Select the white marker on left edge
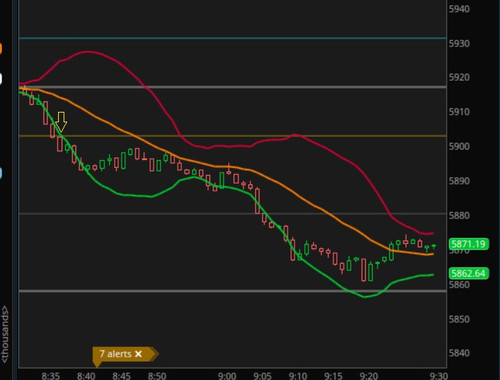 pyautogui.click(x=1, y=79)
